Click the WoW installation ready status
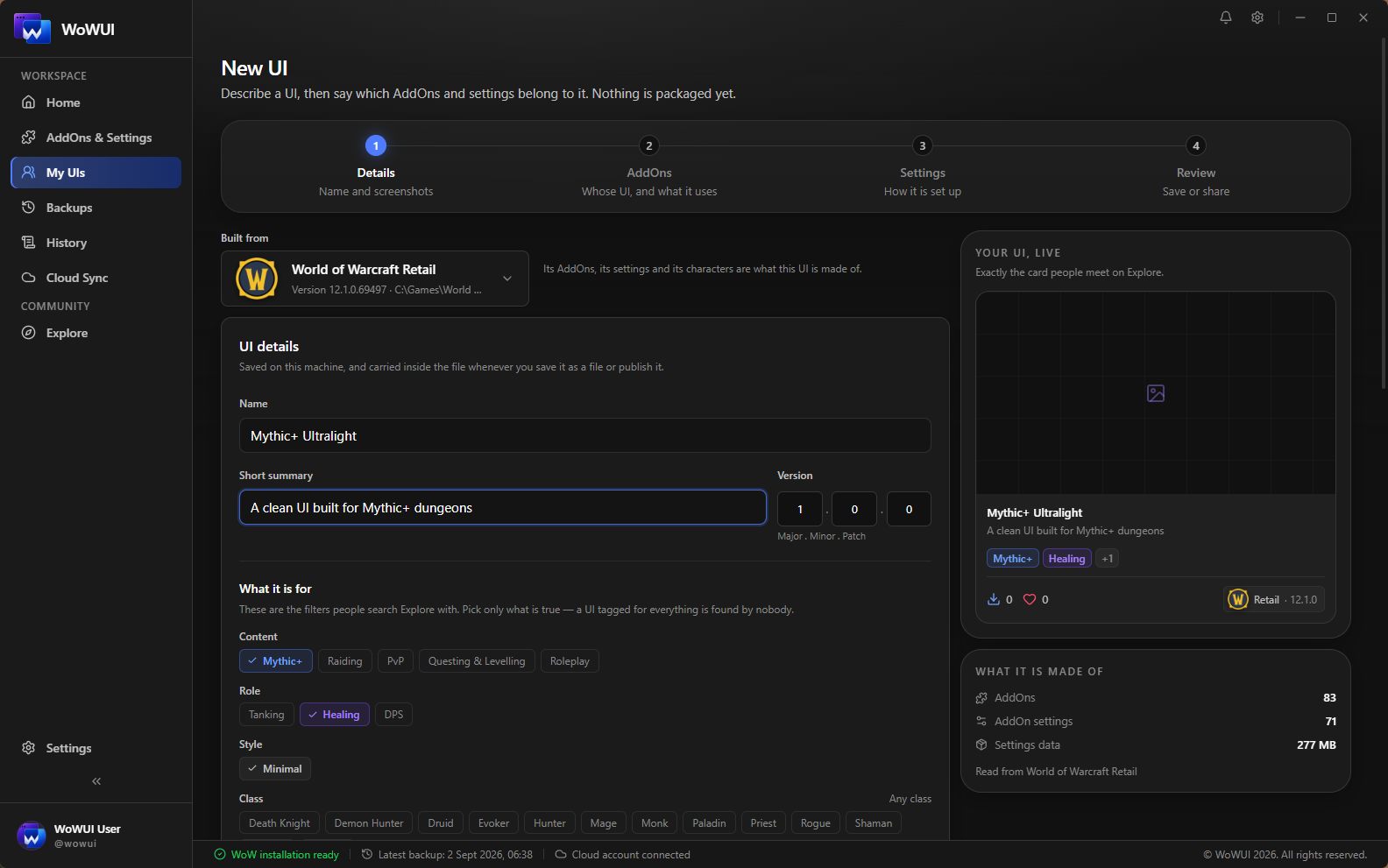Screen dimensions: 1388x868 (x=277, y=855)
